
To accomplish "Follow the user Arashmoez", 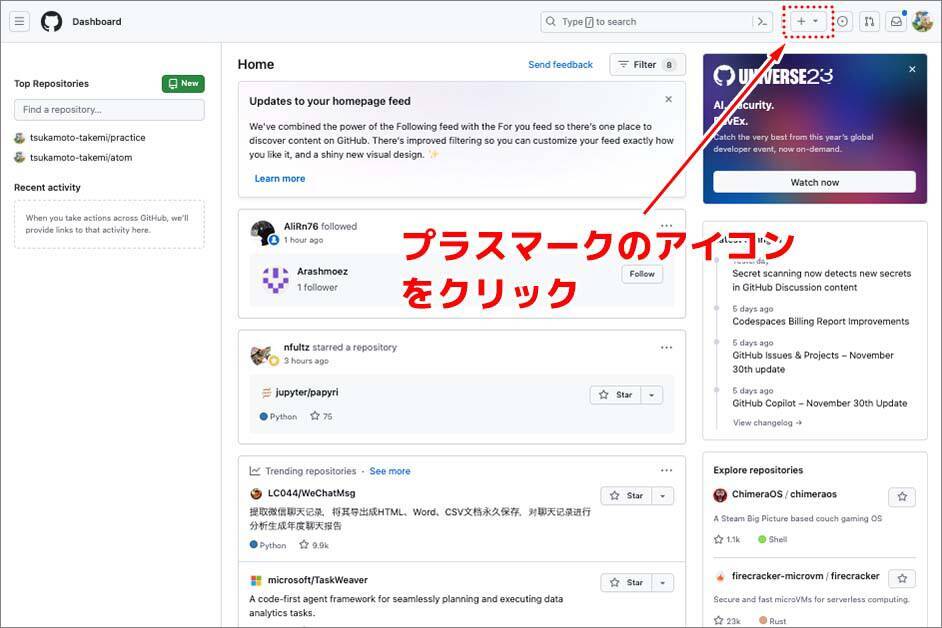I will 642,274.
